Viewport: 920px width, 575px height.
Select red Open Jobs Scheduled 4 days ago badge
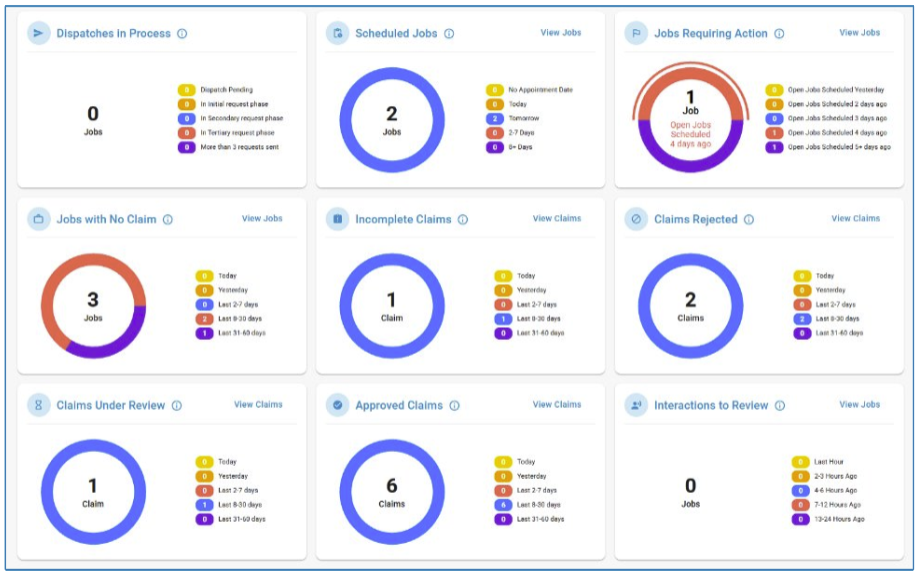point(774,133)
